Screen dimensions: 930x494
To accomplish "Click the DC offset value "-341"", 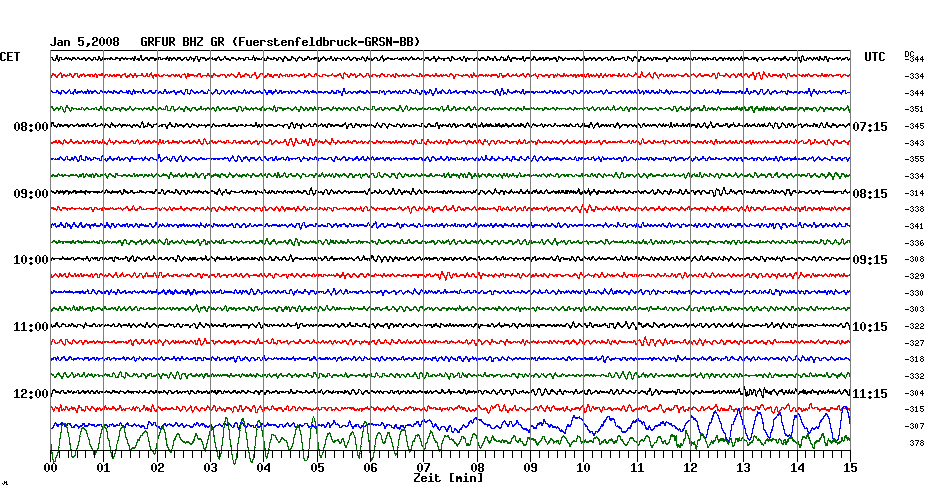I will (x=915, y=227).
